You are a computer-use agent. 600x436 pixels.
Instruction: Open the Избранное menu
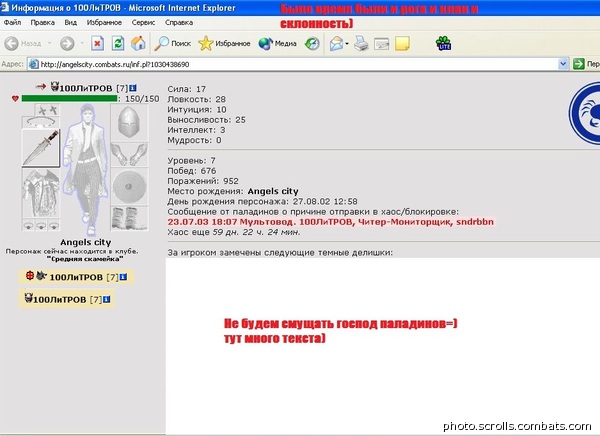[x=104, y=22]
